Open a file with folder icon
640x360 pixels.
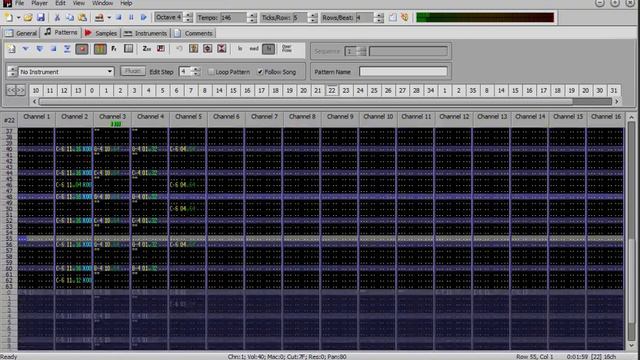pos(28,18)
